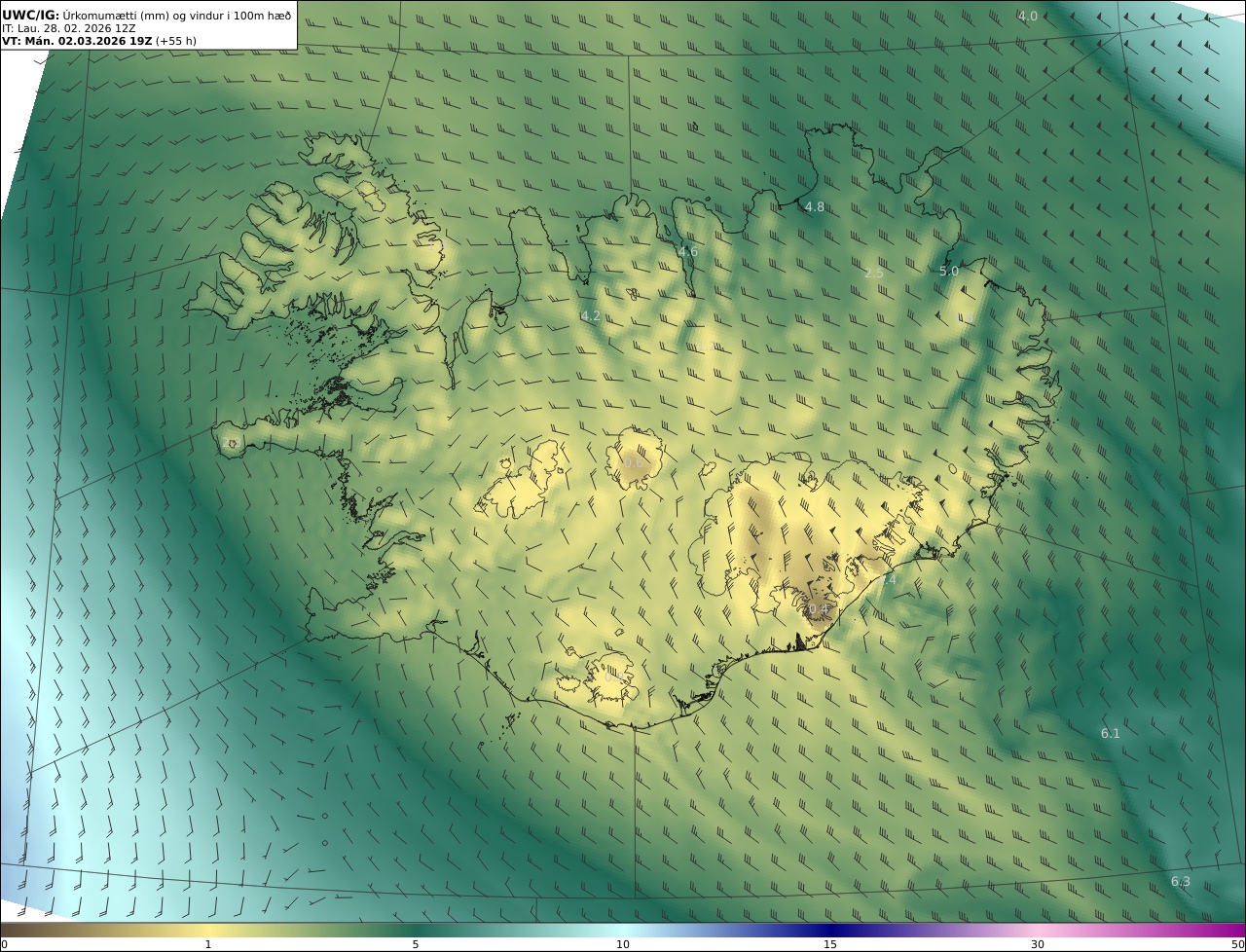Screen dimensions: 1246x952
Task: Click the colour scale tick label "50"
Action: tap(1237, 944)
